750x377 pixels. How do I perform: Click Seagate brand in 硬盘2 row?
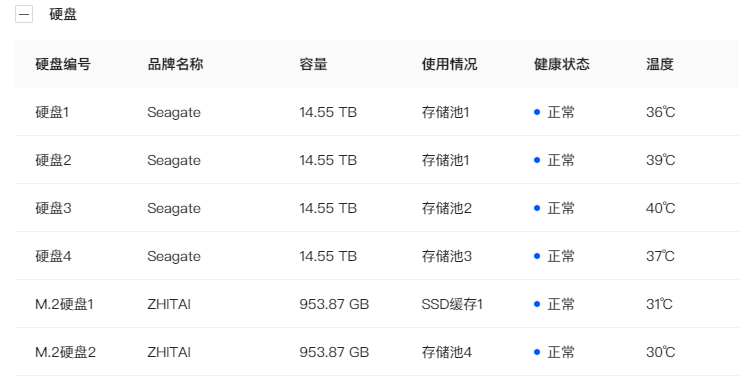(174, 161)
